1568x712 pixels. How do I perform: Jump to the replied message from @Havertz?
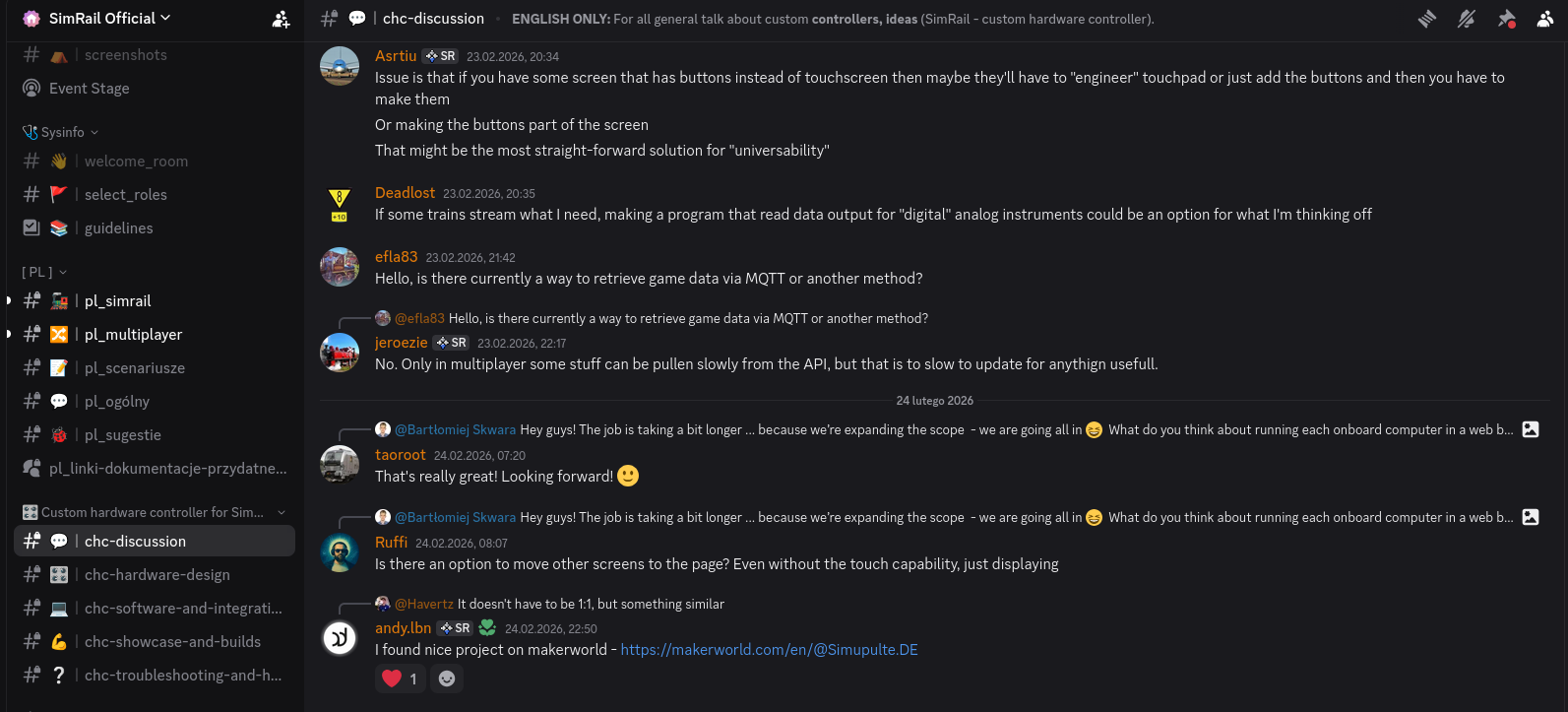click(x=591, y=604)
